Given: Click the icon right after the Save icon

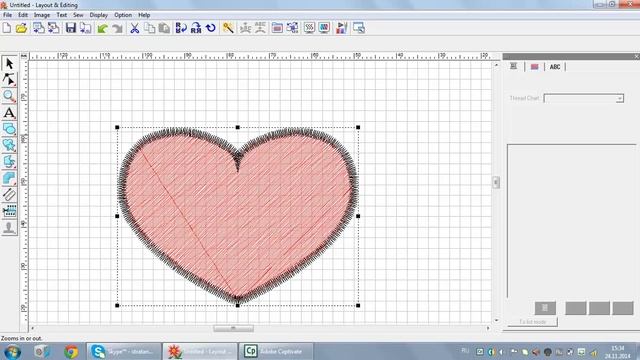Looking at the screenshot, I should [86, 28].
